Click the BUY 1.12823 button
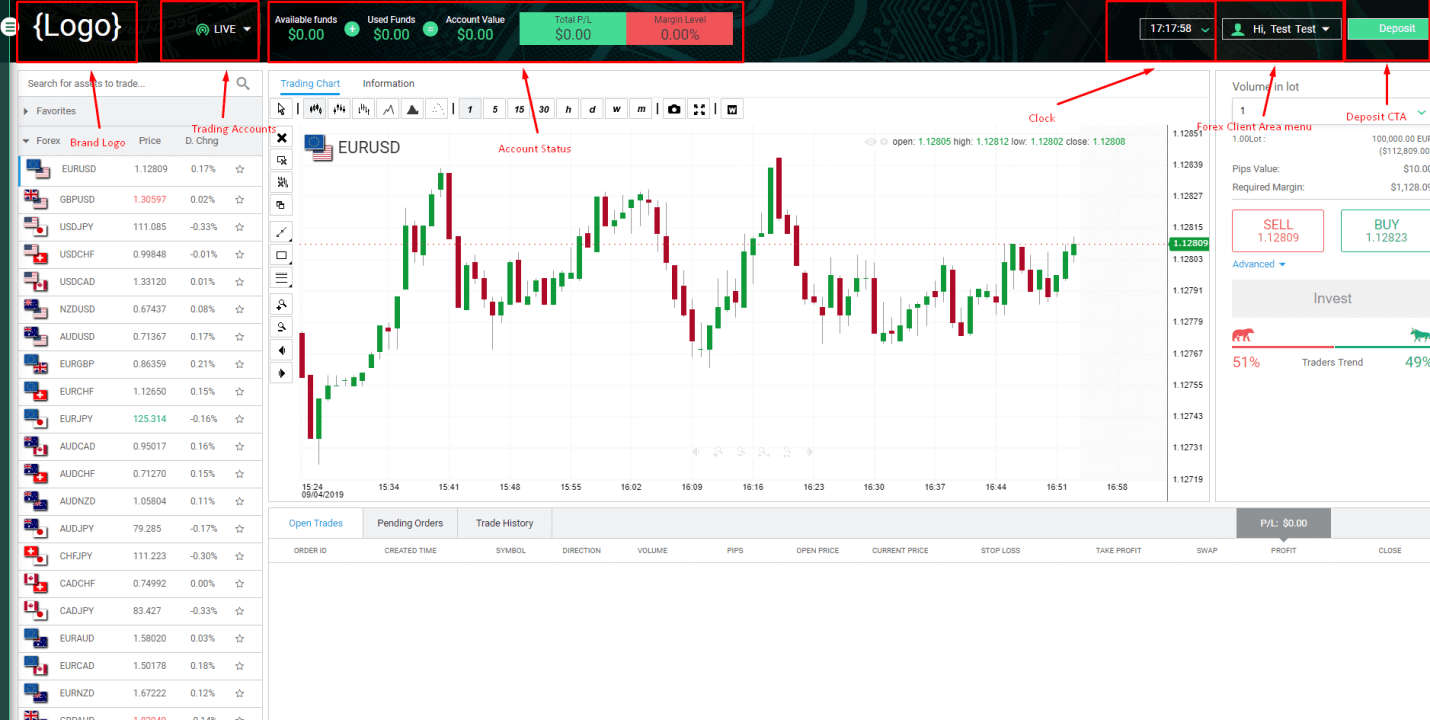 tap(1385, 230)
